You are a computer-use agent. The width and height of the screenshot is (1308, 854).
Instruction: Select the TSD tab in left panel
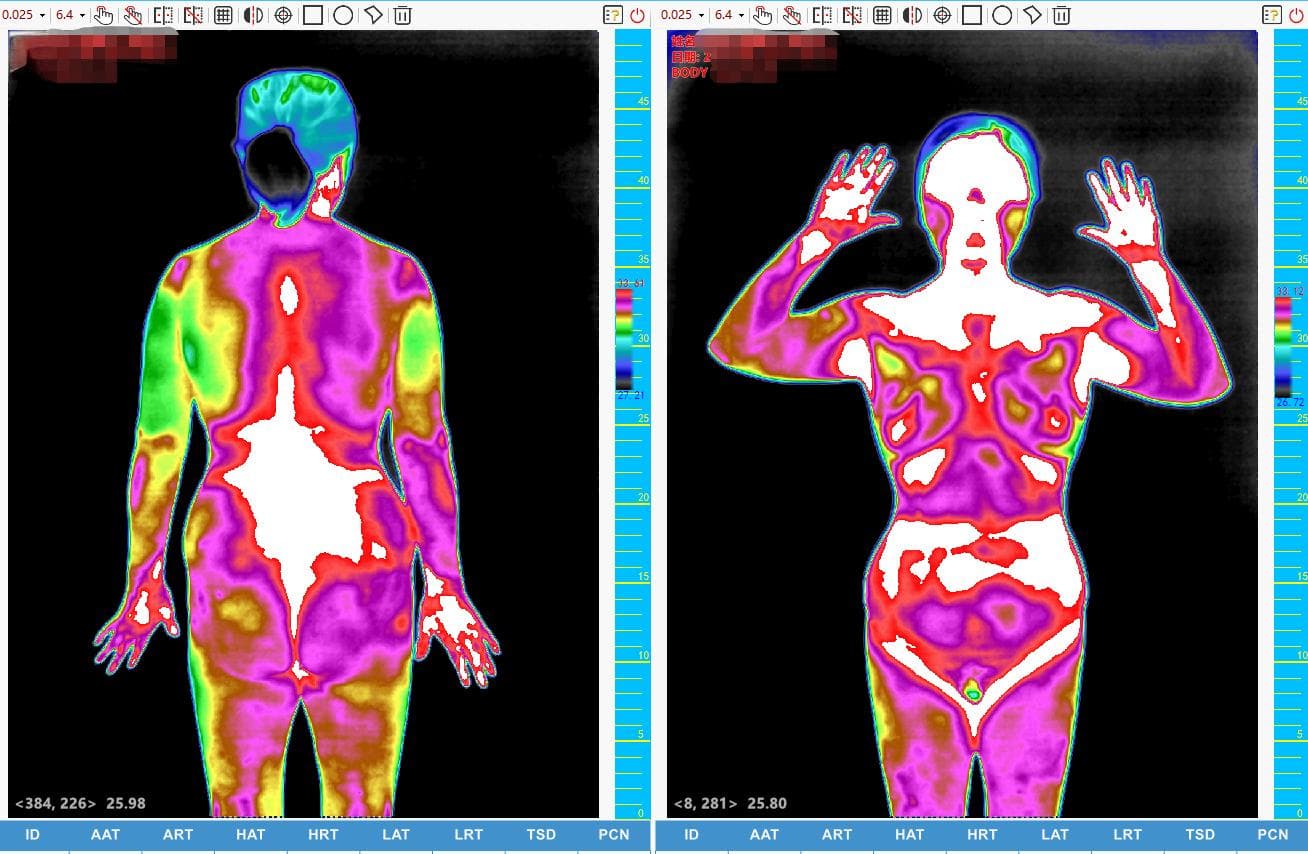click(x=541, y=835)
